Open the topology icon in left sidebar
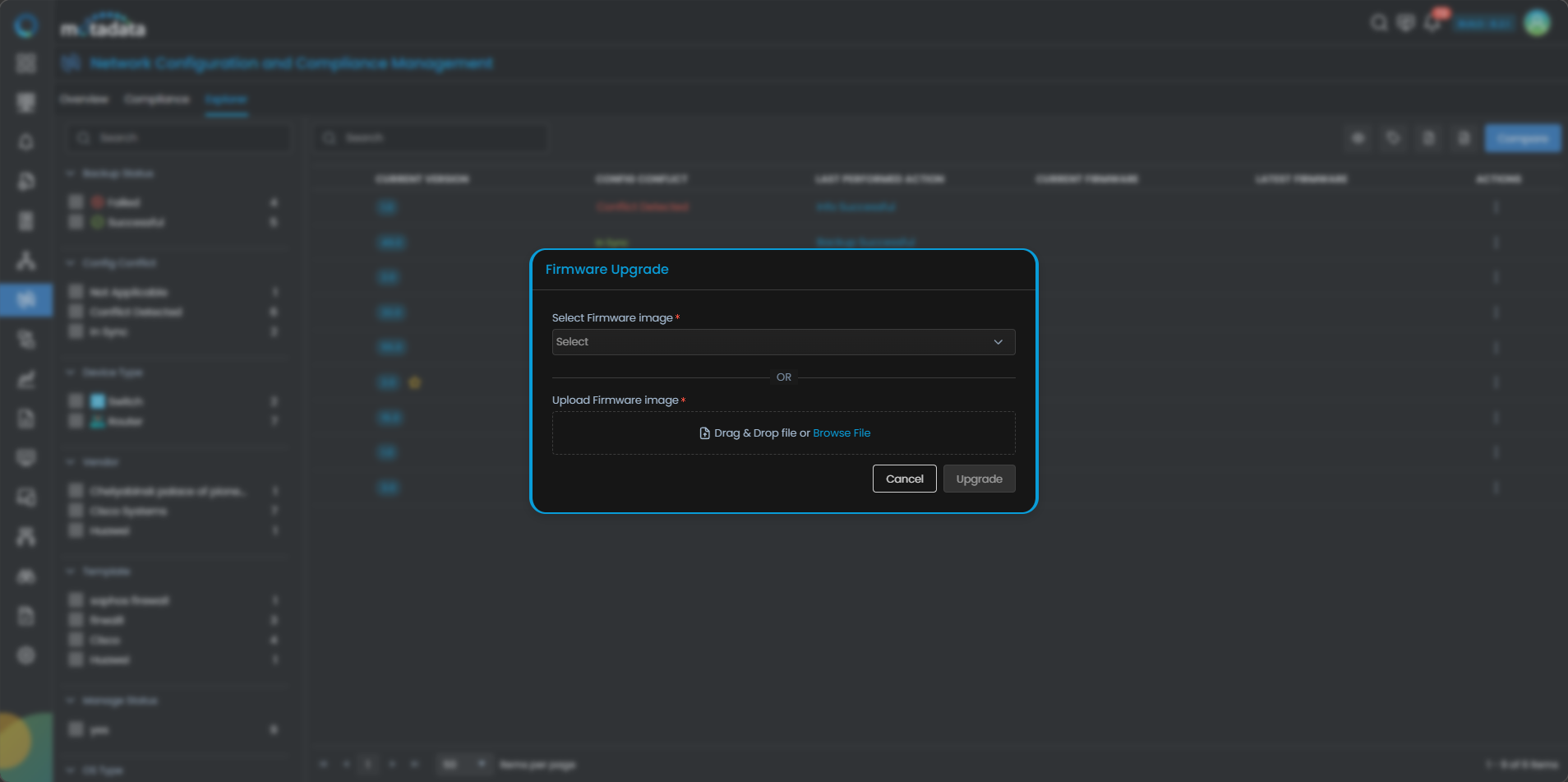Image resolution: width=1568 pixels, height=782 pixels. (x=26, y=261)
